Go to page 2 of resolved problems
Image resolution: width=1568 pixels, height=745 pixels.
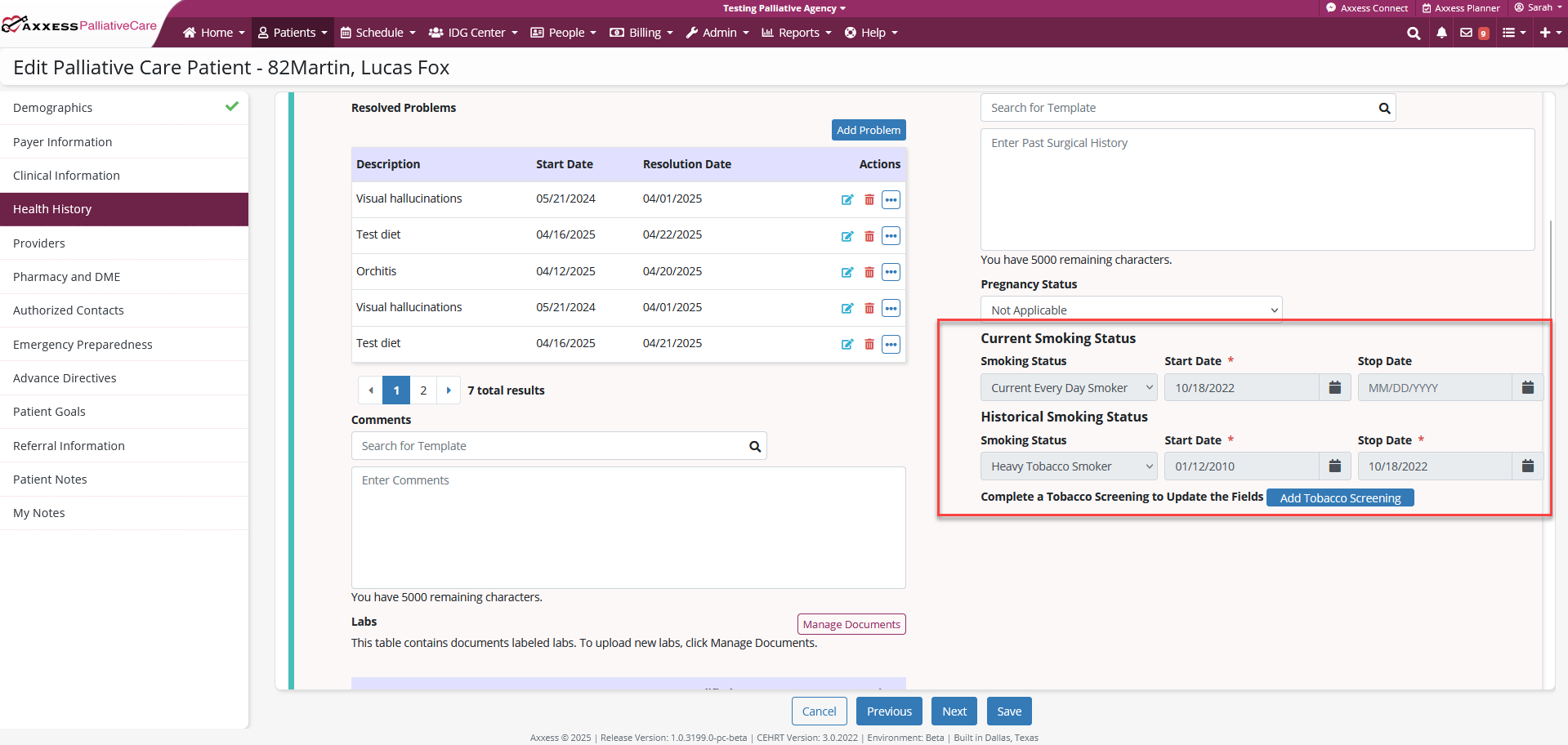(423, 390)
